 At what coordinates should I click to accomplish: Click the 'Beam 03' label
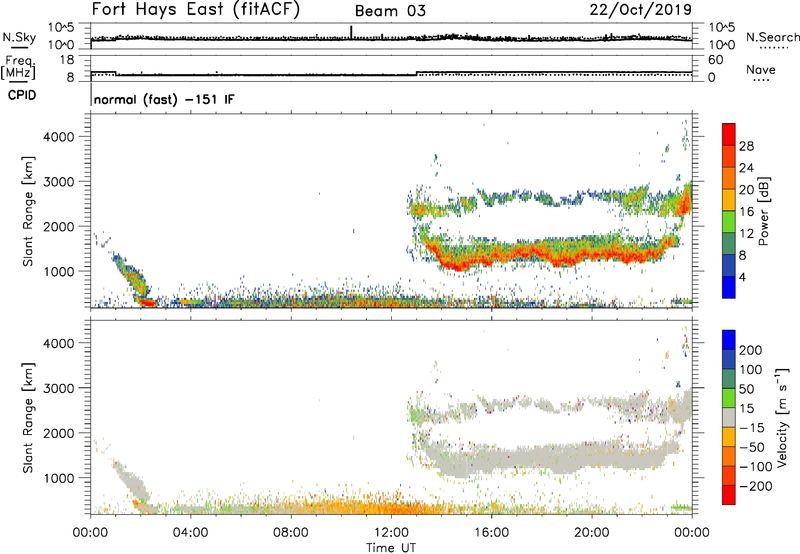(390, 11)
